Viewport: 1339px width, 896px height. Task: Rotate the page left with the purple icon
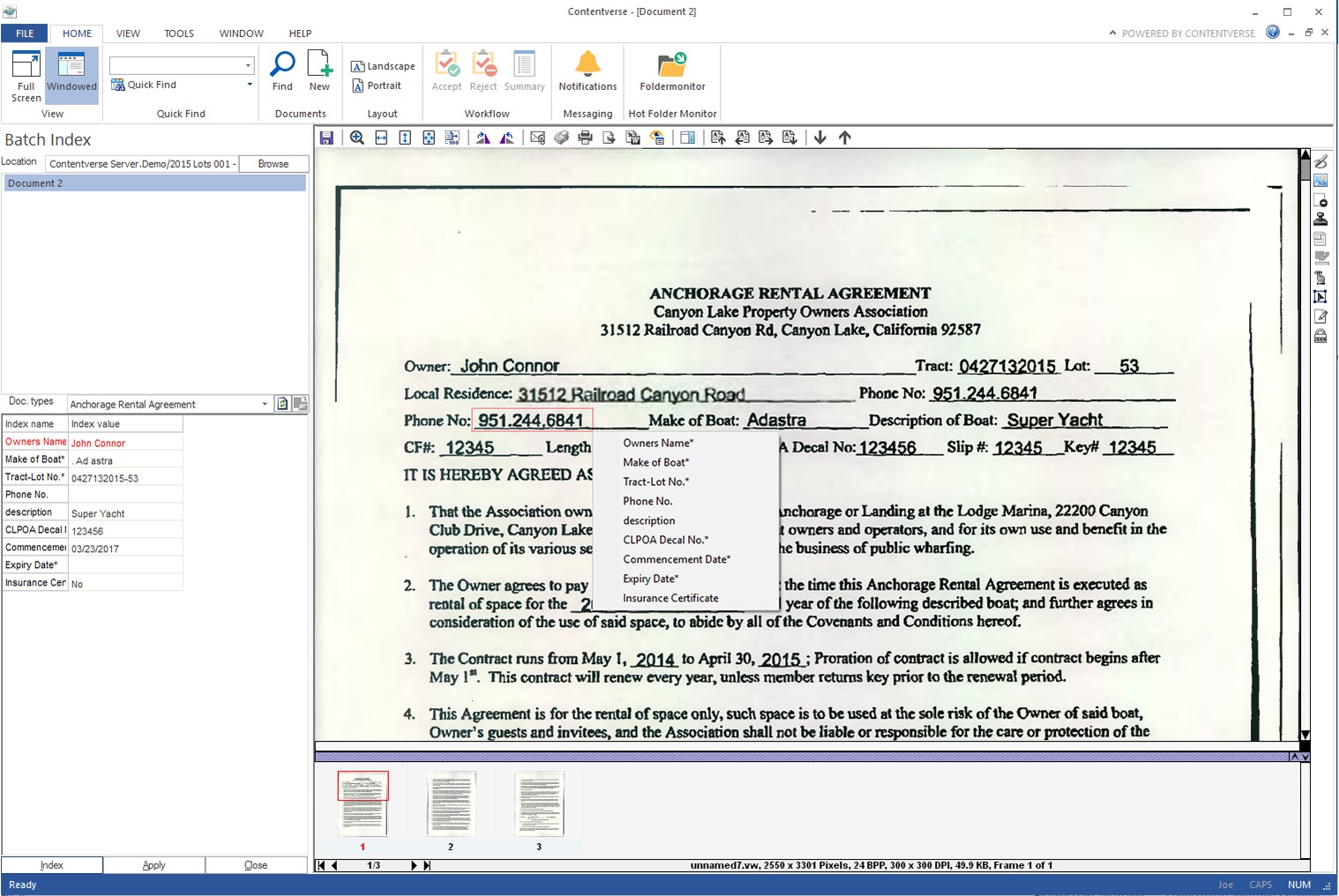tap(507, 138)
